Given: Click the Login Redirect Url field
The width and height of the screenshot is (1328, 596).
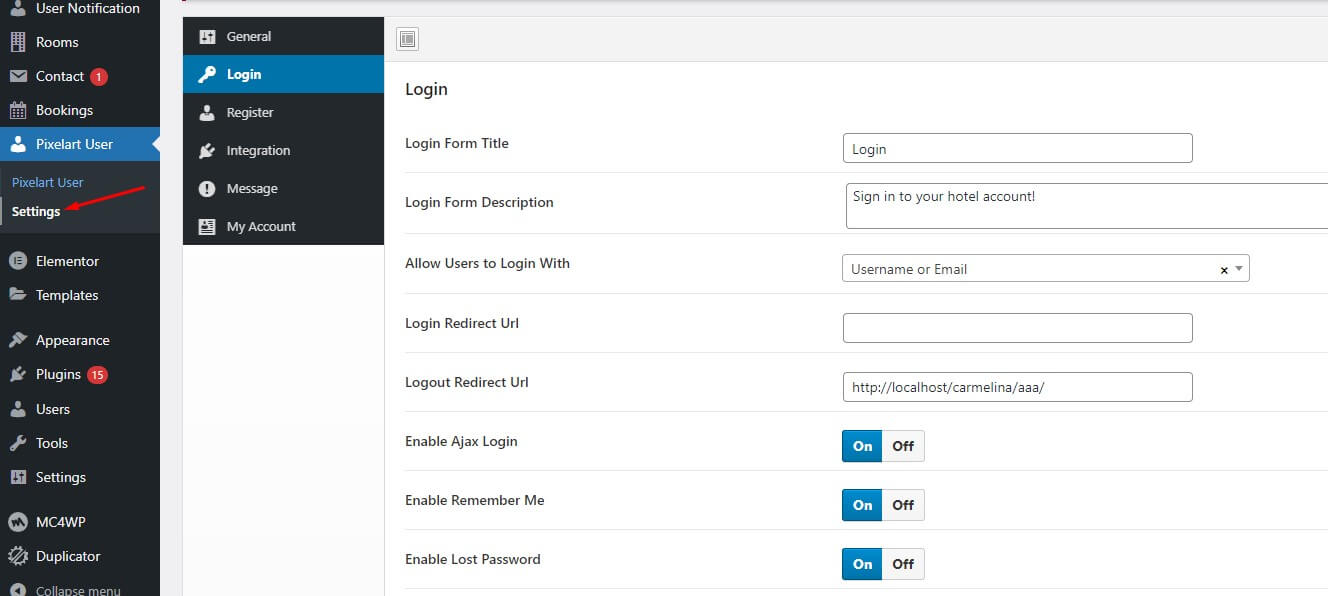Looking at the screenshot, I should [x=1017, y=328].
